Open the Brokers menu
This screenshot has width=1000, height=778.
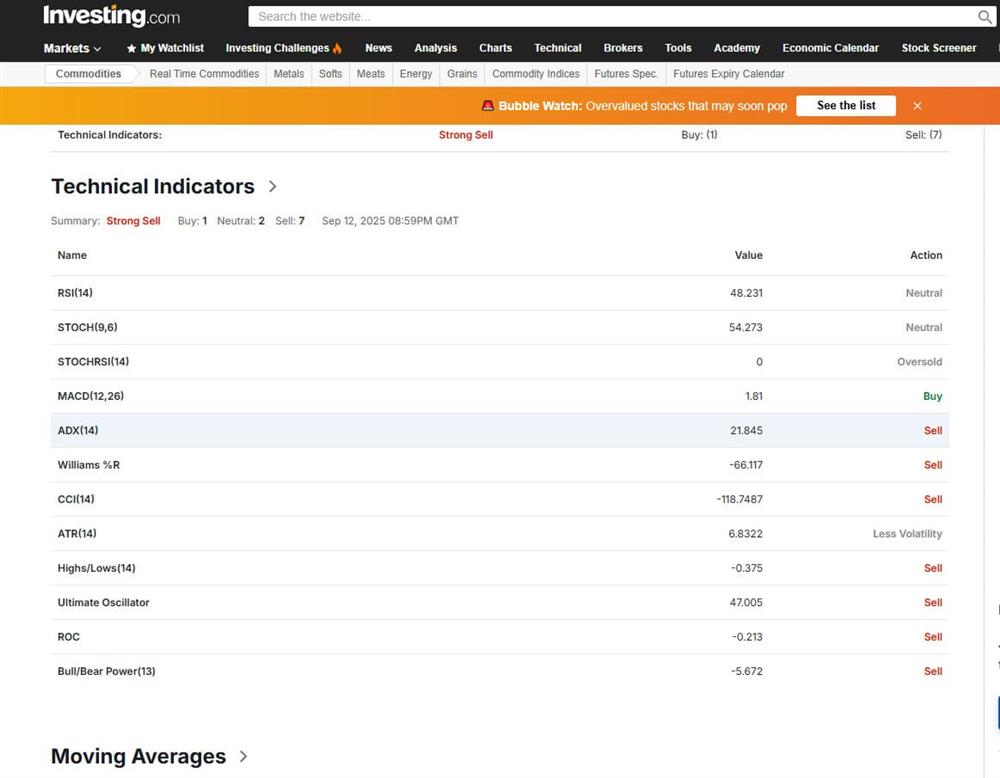pos(623,48)
